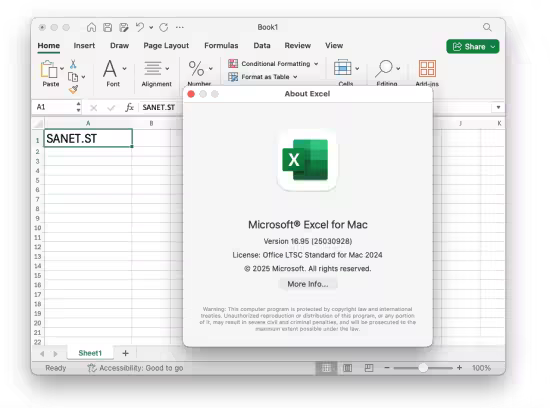
Task: Zoom out with the minus button
Action: coord(387,368)
